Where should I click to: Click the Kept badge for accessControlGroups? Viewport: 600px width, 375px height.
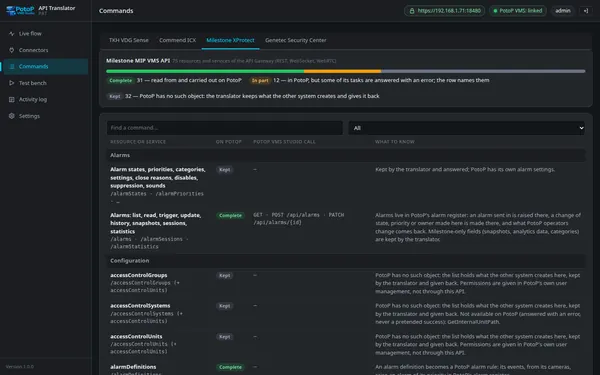pos(225,276)
